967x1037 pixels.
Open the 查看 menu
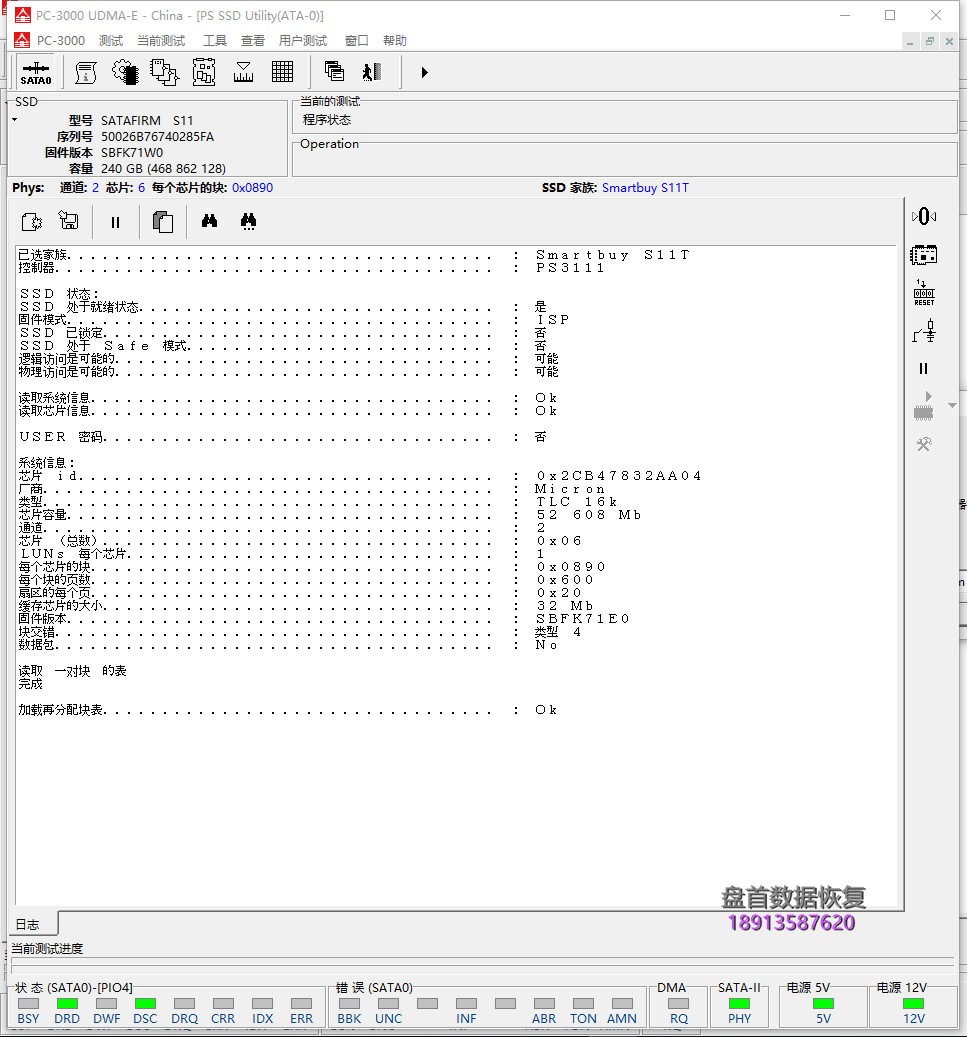[x=253, y=40]
